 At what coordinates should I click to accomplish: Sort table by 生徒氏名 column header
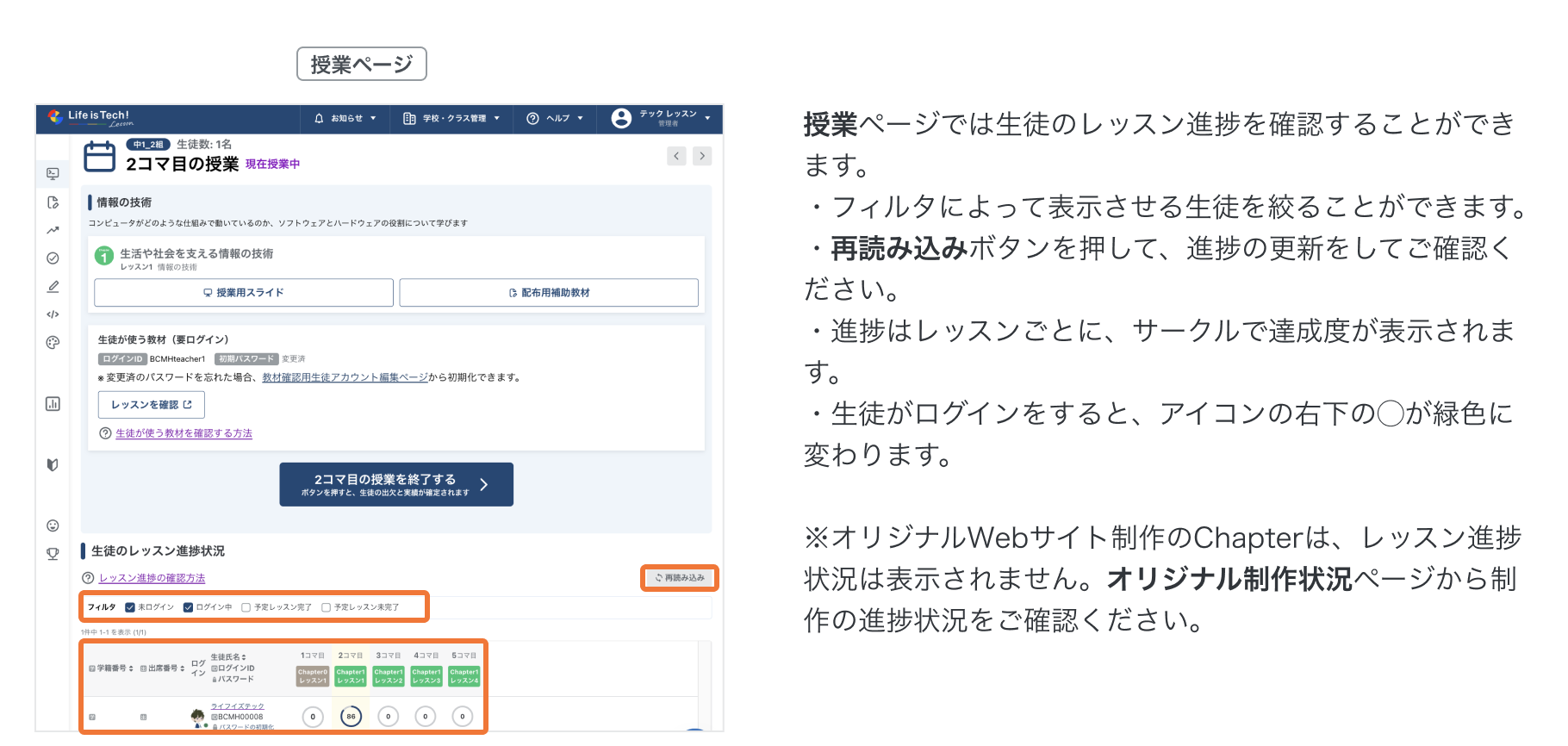229,657
